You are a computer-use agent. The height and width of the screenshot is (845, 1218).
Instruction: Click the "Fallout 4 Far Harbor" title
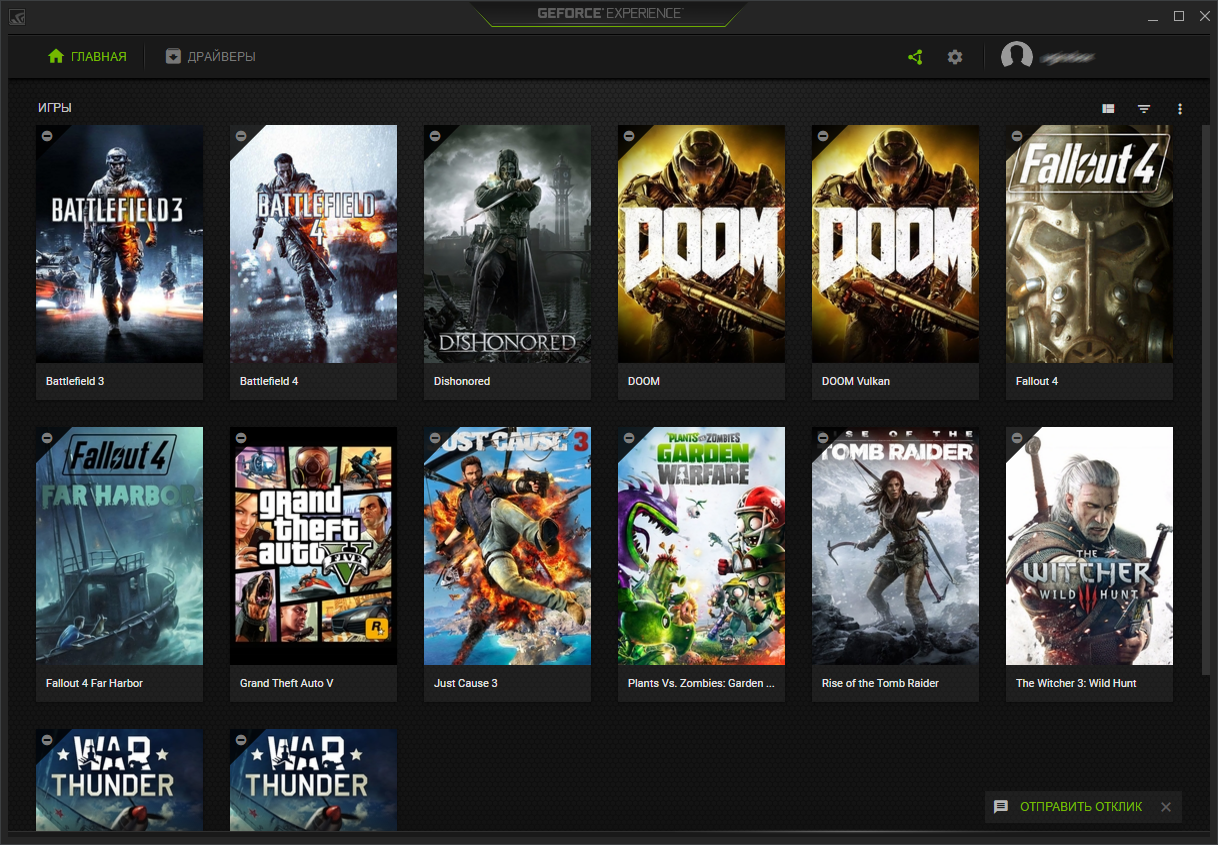tap(94, 683)
